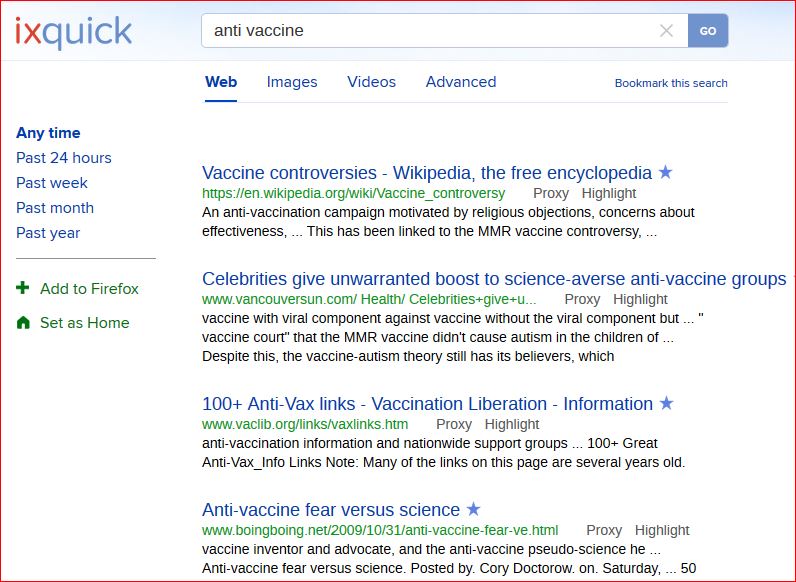The height and width of the screenshot is (582, 796).
Task: Click the green house icon for Set as Home
Action: tap(23, 322)
